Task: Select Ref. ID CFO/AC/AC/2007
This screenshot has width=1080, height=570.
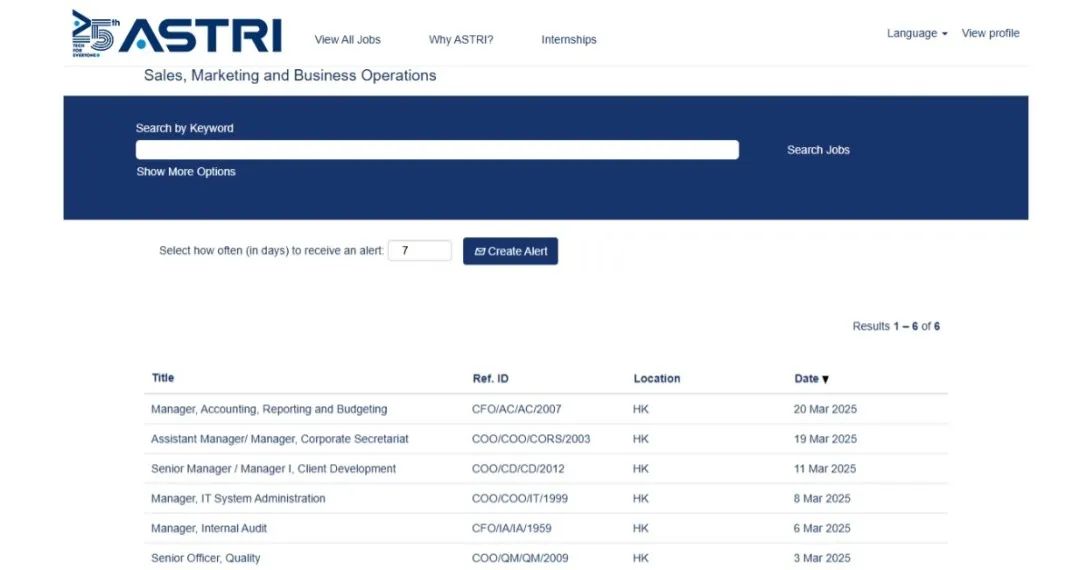Action: 517,409
